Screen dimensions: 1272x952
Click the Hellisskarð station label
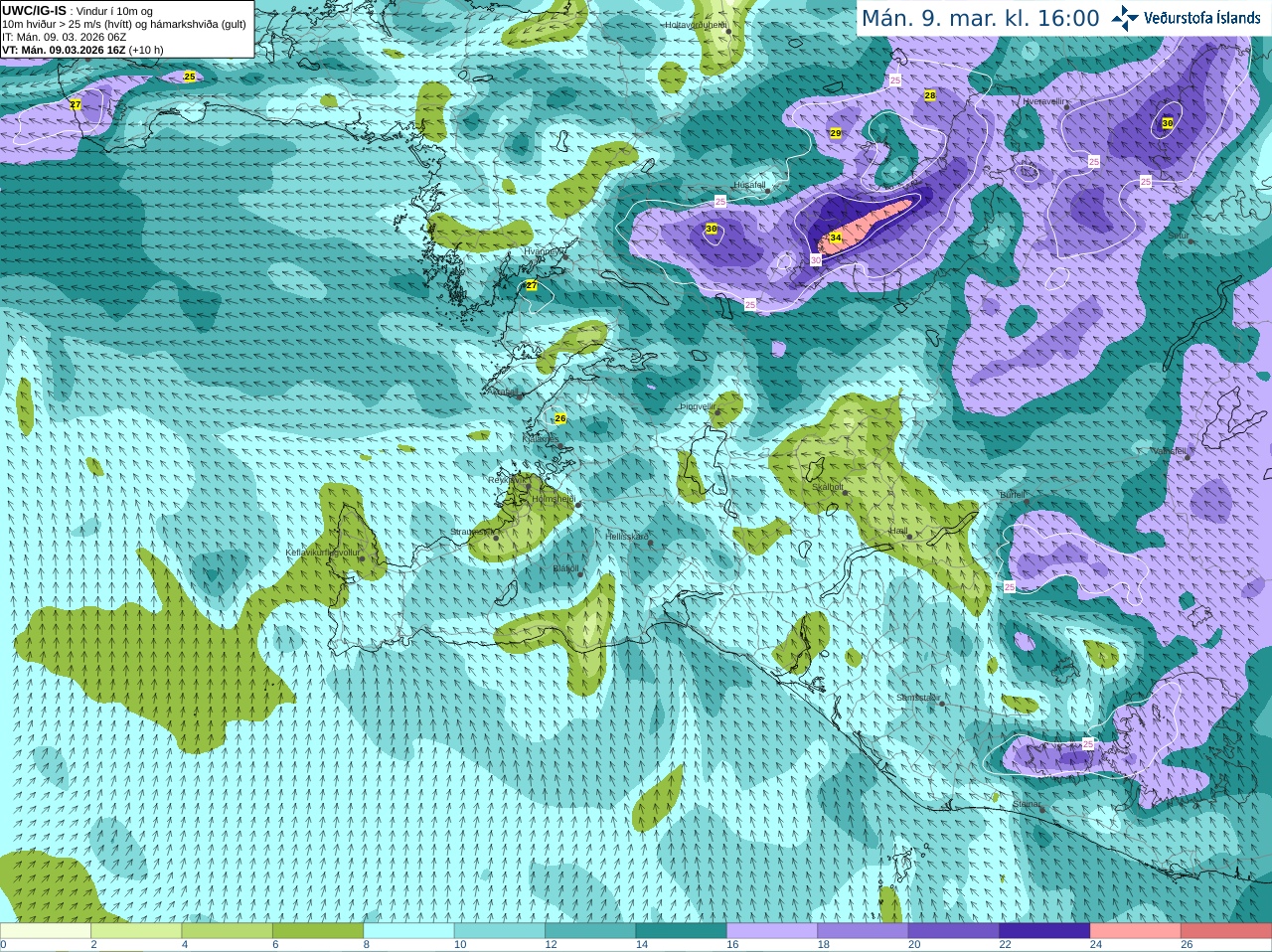click(x=627, y=537)
